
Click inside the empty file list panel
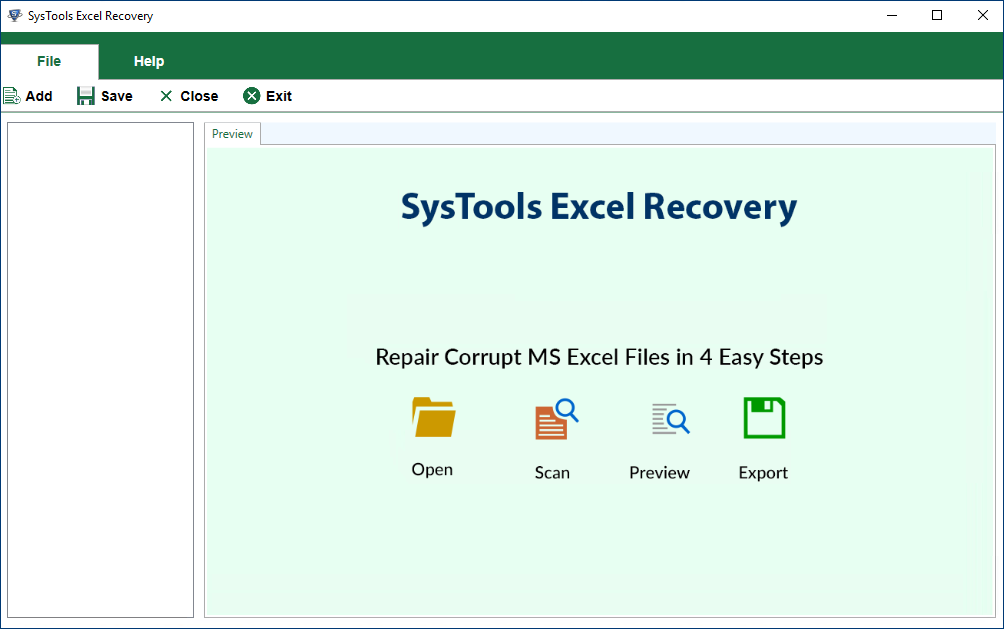(x=100, y=370)
